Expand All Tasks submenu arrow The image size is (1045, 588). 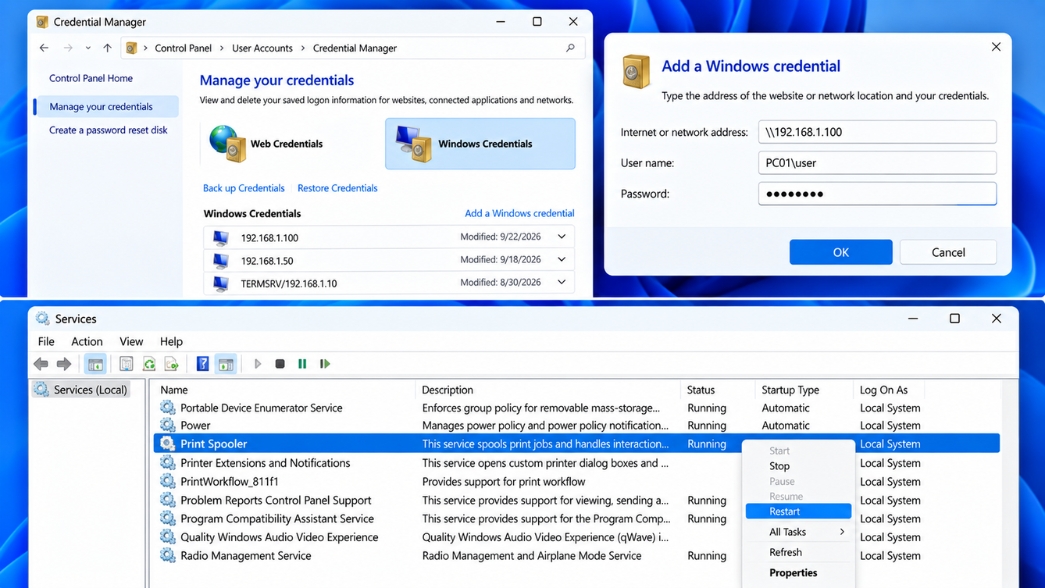tap(842, 531)
